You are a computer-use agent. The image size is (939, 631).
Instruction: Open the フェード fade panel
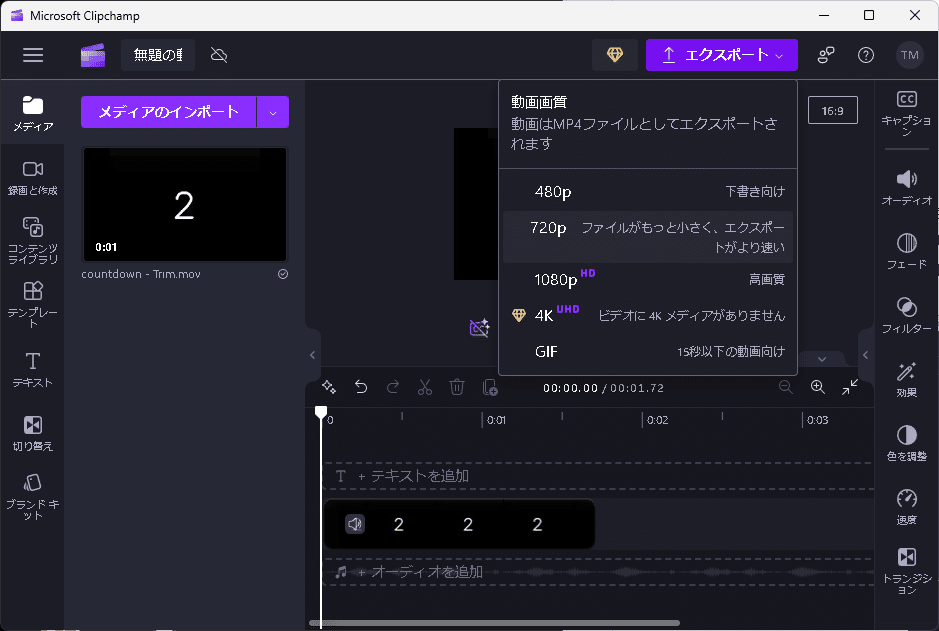pyautogui.click(x=907, y=251)
